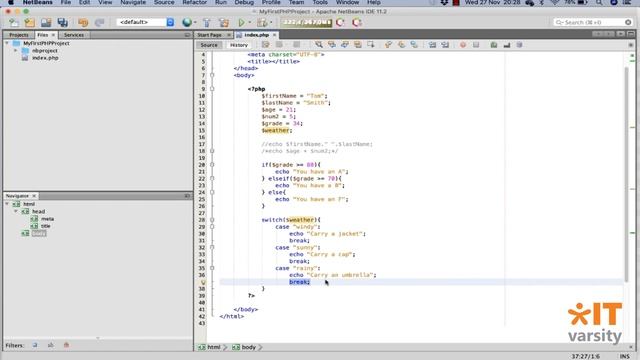Open the Source menu
Viewport: 640px width, 360px height.
click(164, 2)
